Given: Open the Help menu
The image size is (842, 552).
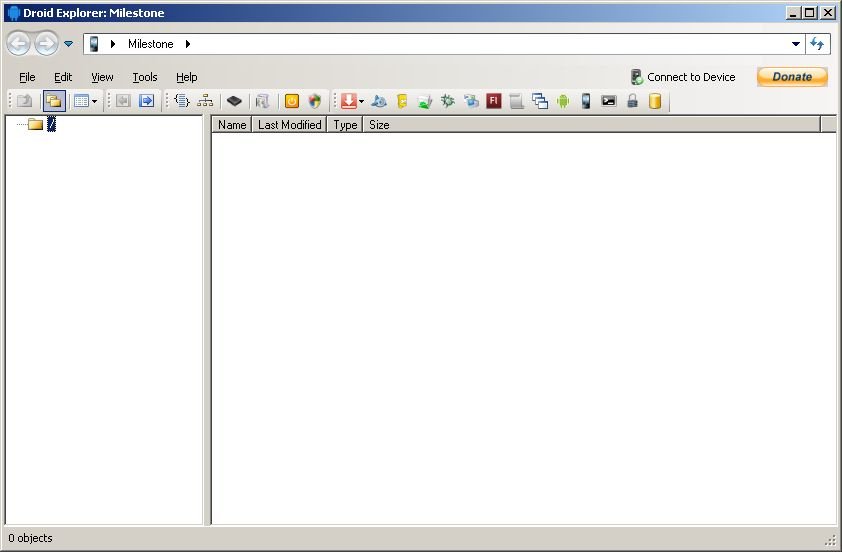Looking at the screenshot, I should [x=187, y=77].
